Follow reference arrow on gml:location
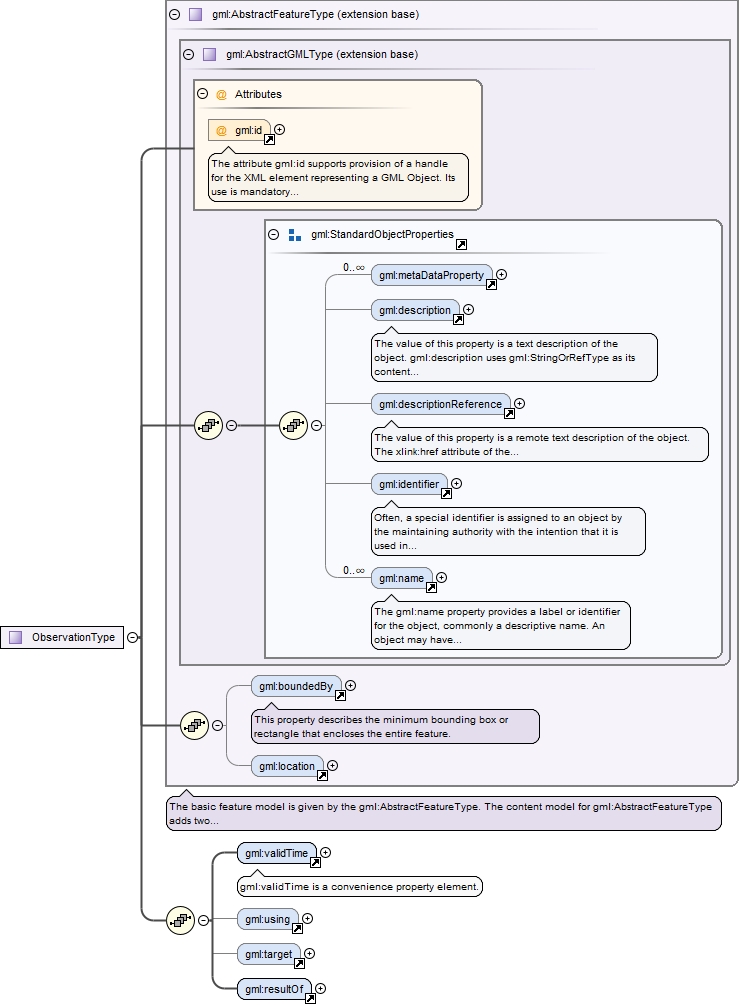 (x=322, y=775)
